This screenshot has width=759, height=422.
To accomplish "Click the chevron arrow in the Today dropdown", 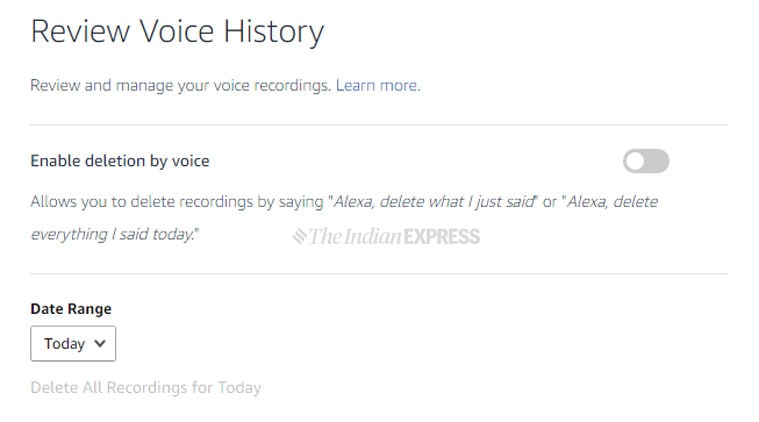I will [100, 344].
